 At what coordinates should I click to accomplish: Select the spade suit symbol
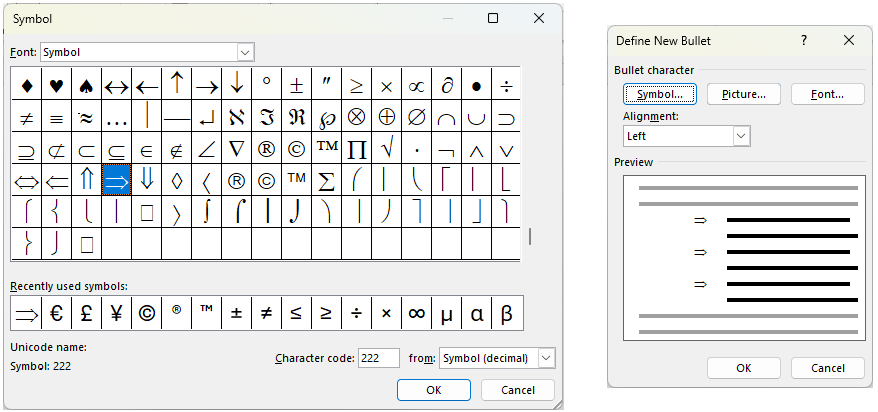(x=86, y=85)
